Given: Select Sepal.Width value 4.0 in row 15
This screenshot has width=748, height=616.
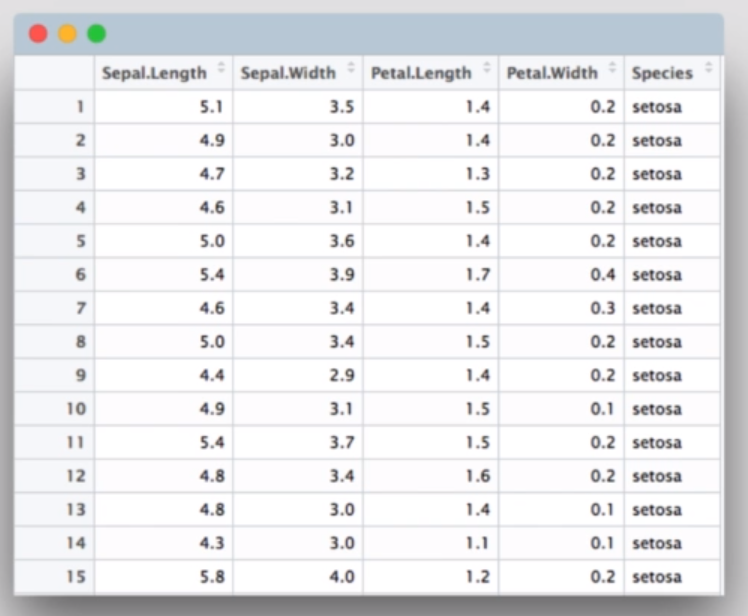Looking at the screenshot, I should pos(298,576).
